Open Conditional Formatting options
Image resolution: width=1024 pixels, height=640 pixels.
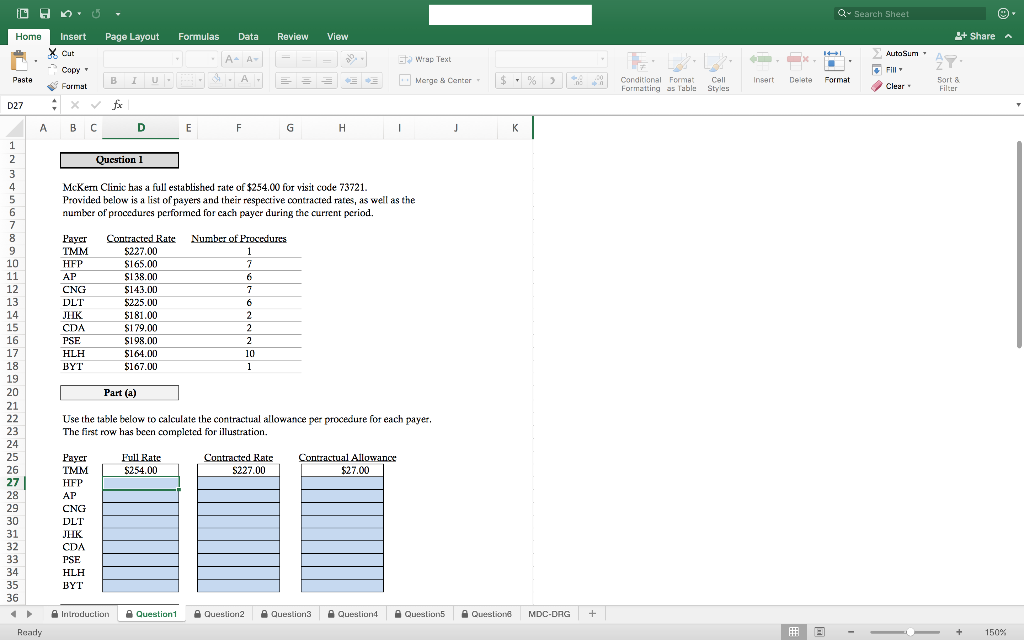641,70
